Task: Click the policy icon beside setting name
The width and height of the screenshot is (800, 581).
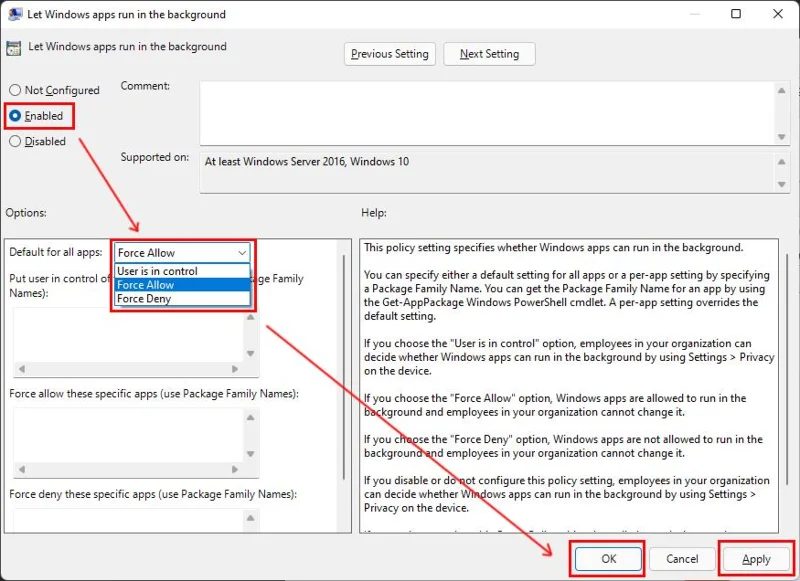Action: 13,48
